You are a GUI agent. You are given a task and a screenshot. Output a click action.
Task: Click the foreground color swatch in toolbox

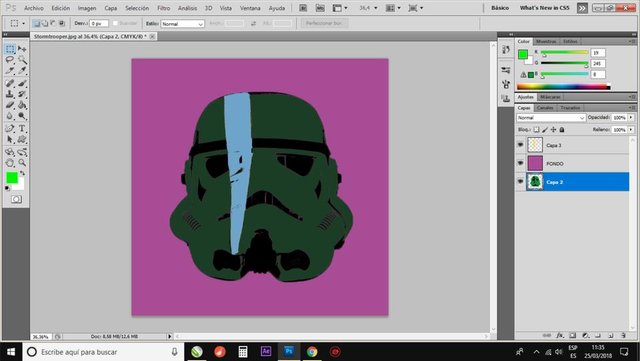click(x=12, y=178)
